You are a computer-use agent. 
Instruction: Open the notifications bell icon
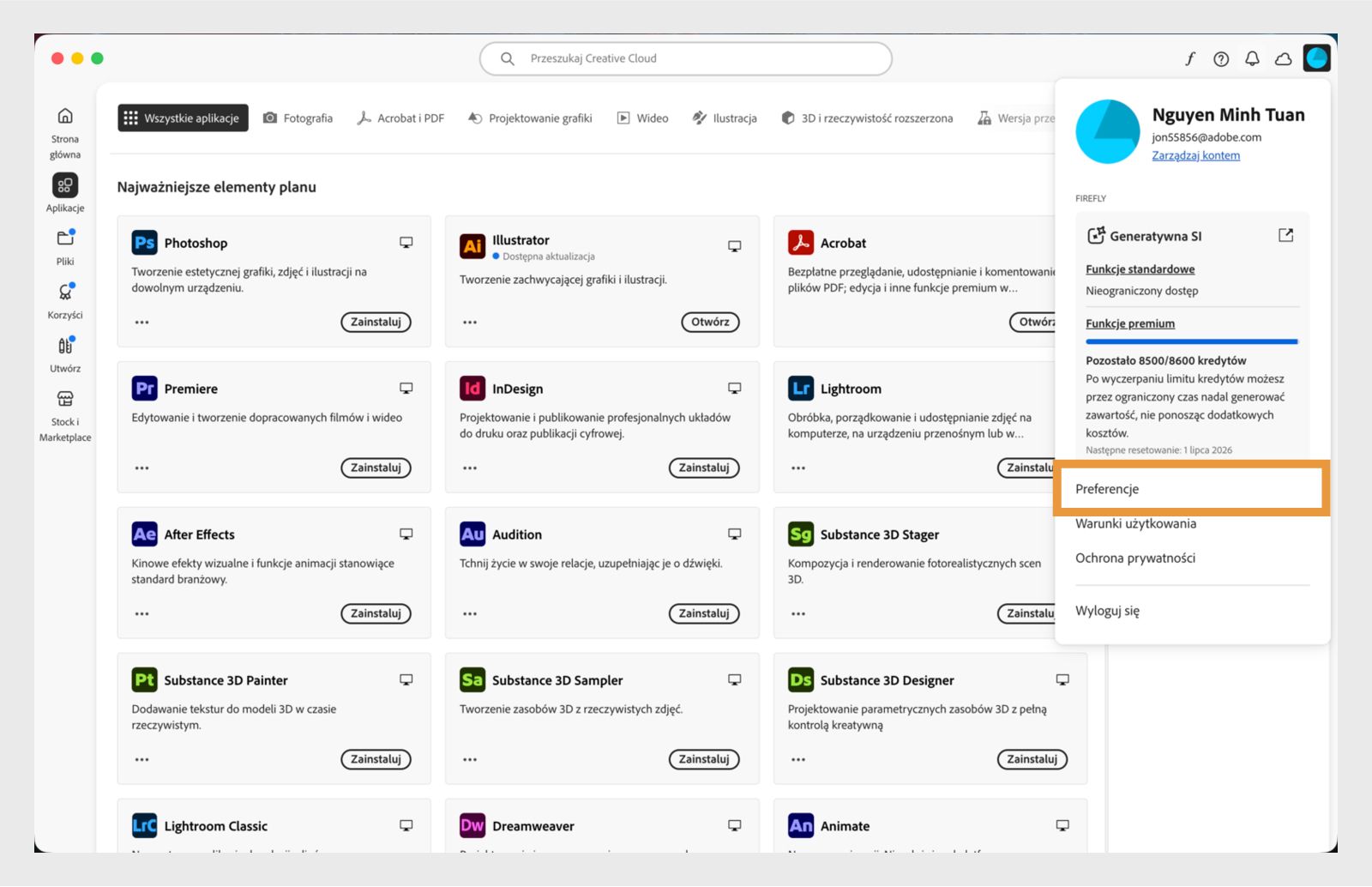1252,58
